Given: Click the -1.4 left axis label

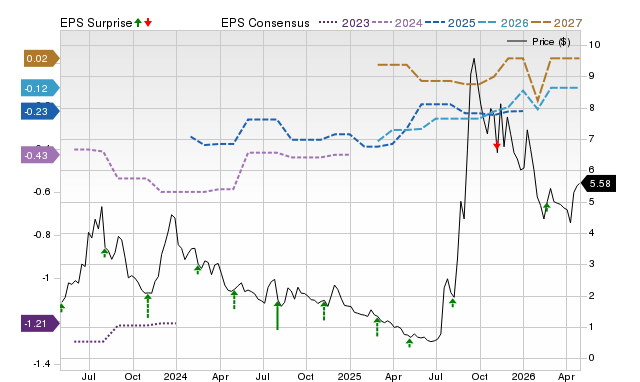Looking at the screenshot, I should tap(42, 364).
